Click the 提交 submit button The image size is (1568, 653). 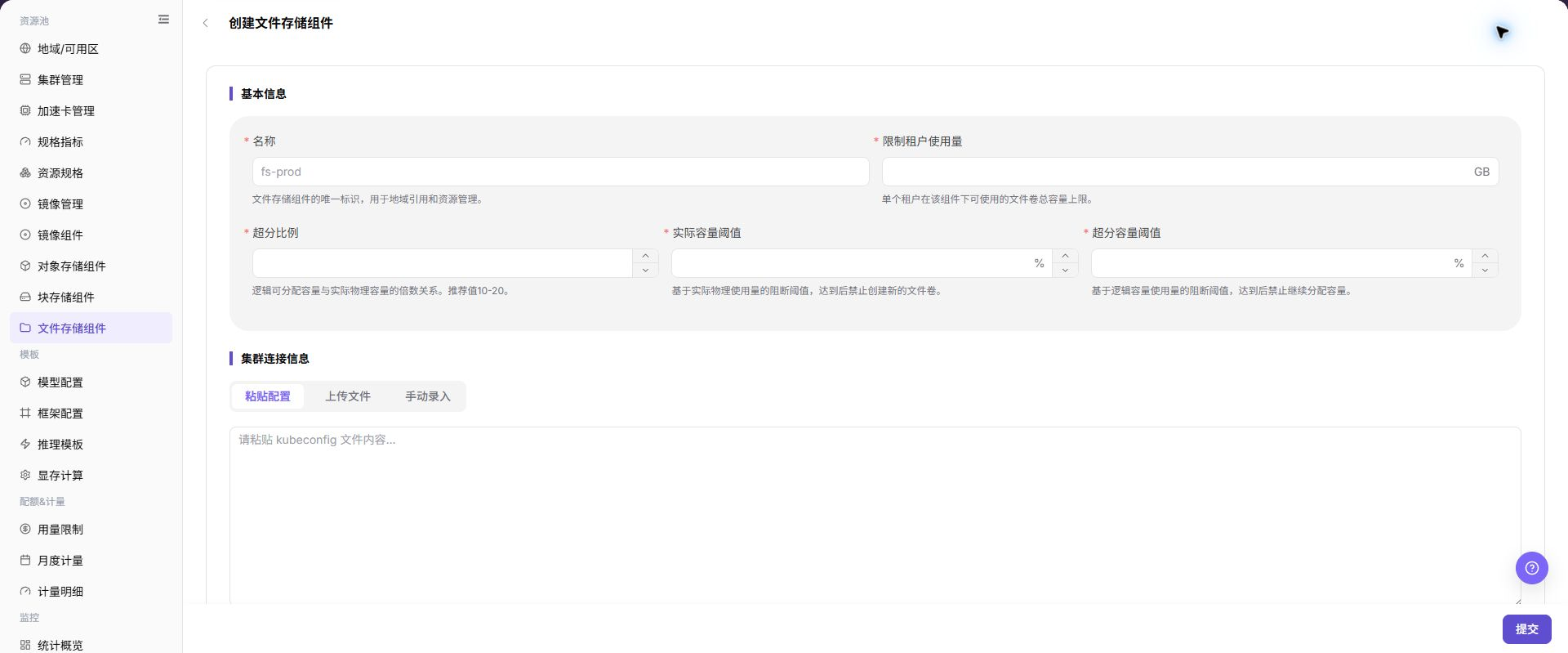pyautogui.click(x=1526, y=629)
